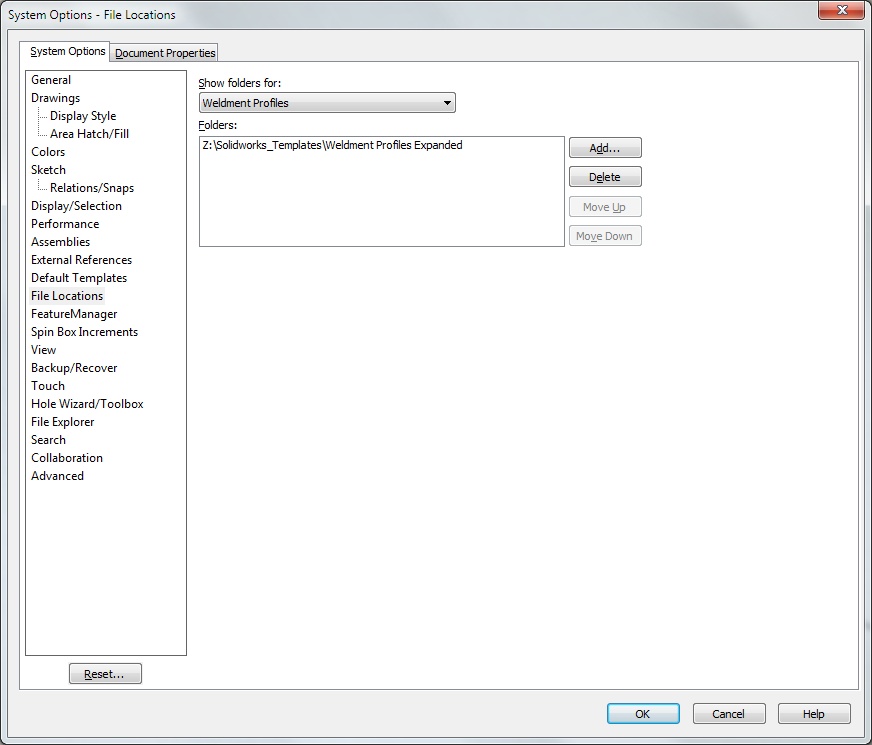Open Assemblies options category

[61, 242]
